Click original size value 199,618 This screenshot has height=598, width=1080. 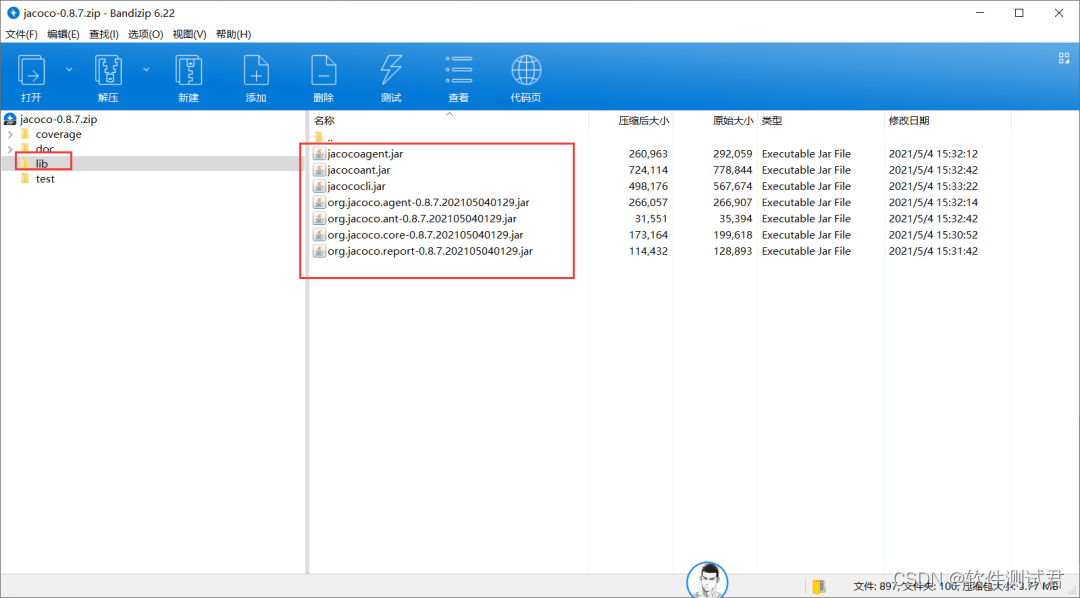coord(732,235)
